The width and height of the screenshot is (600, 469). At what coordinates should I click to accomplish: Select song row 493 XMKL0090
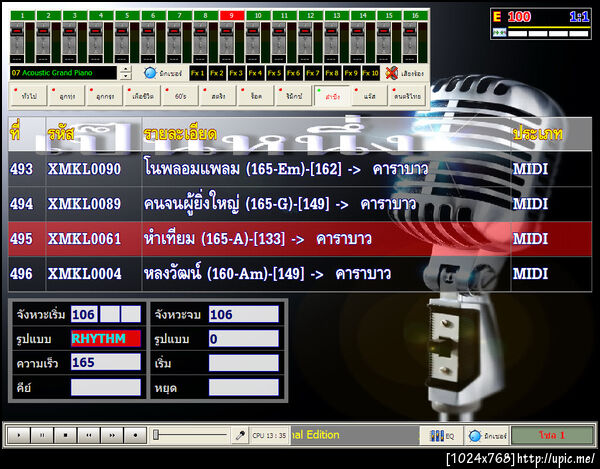pyautogui.click(x=300, y=169)
